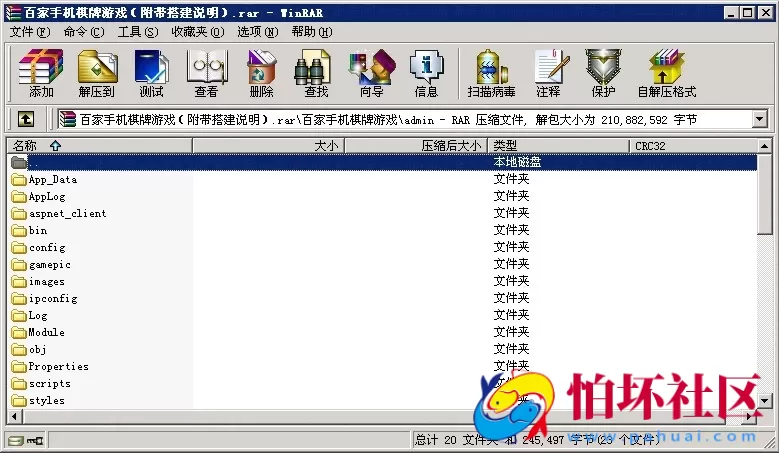Screen dimensions: 779x453
Task: Select the Properties folder row
Action: point(383,367)
